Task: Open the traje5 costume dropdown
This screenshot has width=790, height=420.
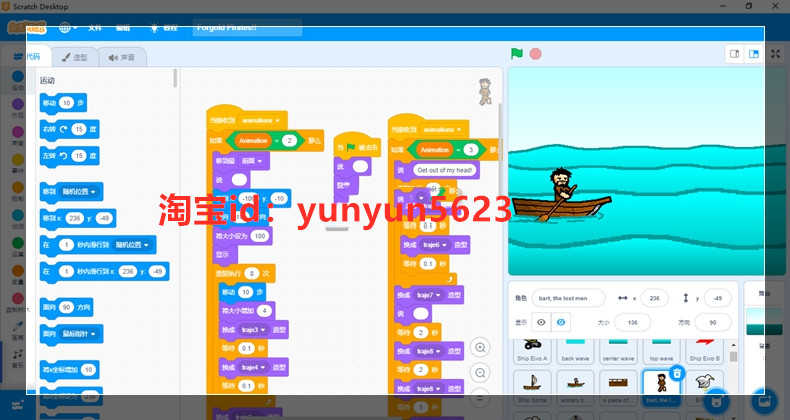Action: click(428, 351)
